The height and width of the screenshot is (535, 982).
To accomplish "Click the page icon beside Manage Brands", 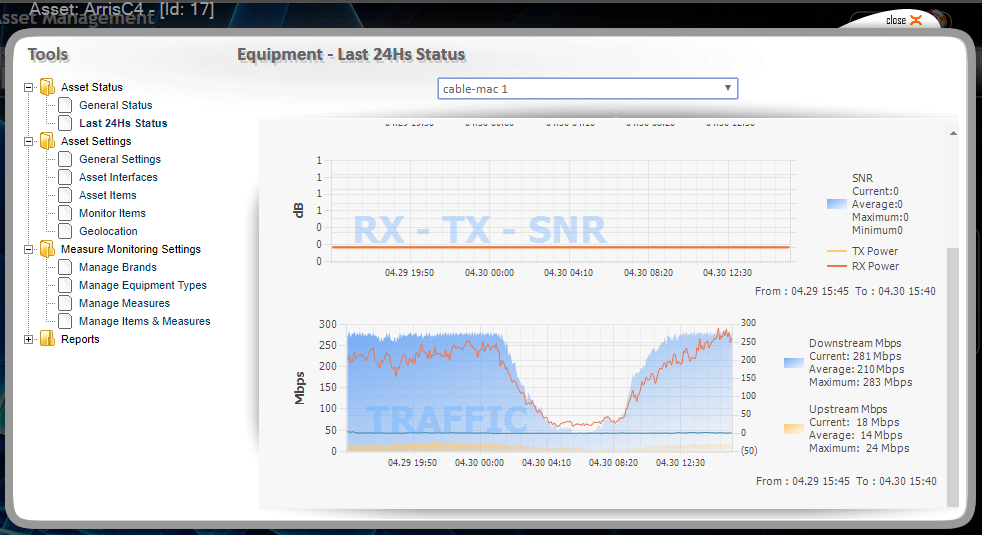I will click(65, 267).
